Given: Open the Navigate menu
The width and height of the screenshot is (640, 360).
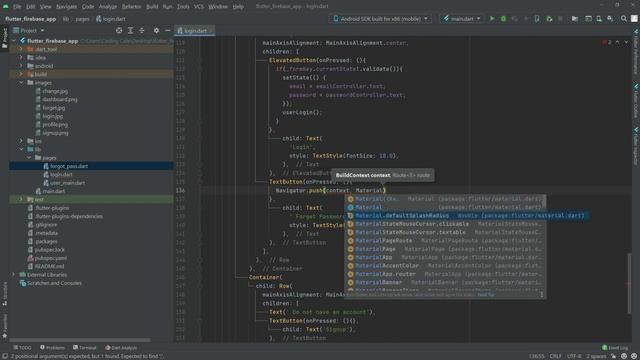Looking at the screenshot, I should [67, 7].
